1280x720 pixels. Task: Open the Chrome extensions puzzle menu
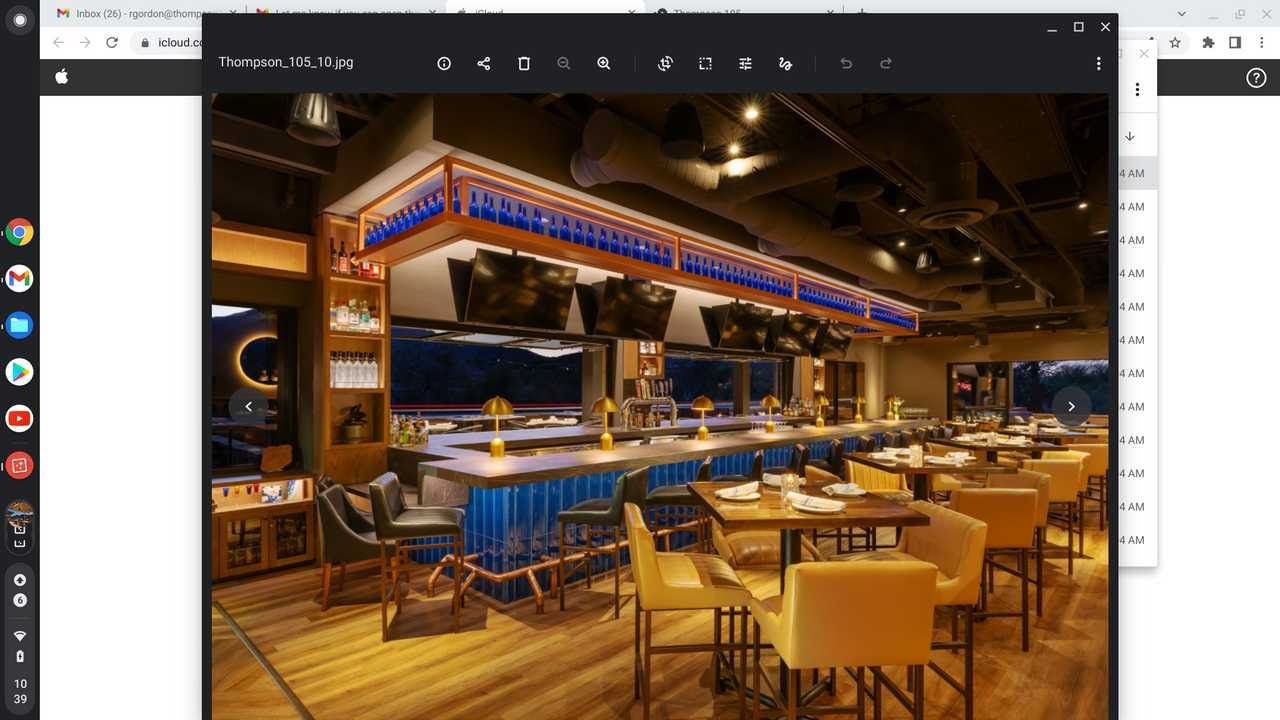coord(1208,43)
